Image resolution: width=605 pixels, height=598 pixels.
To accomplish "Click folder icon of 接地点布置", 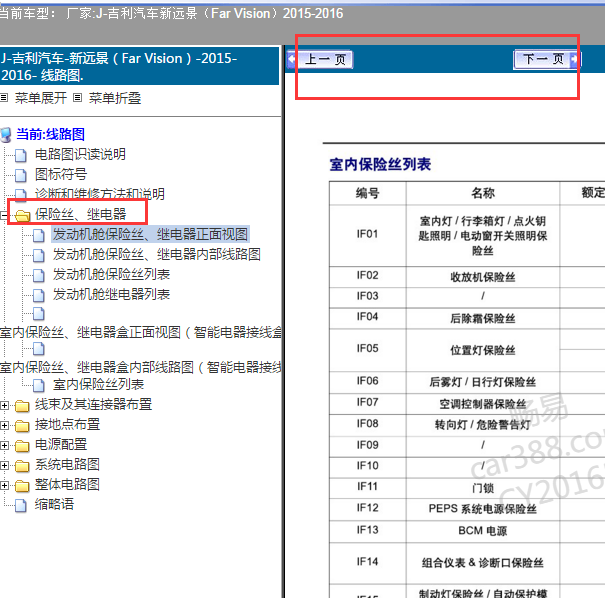I will tap(22, 426).
